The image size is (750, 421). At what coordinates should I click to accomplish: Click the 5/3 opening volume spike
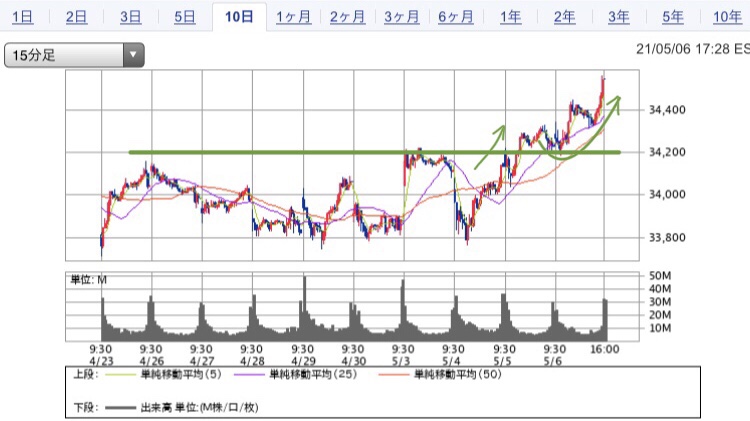(403, 310)
